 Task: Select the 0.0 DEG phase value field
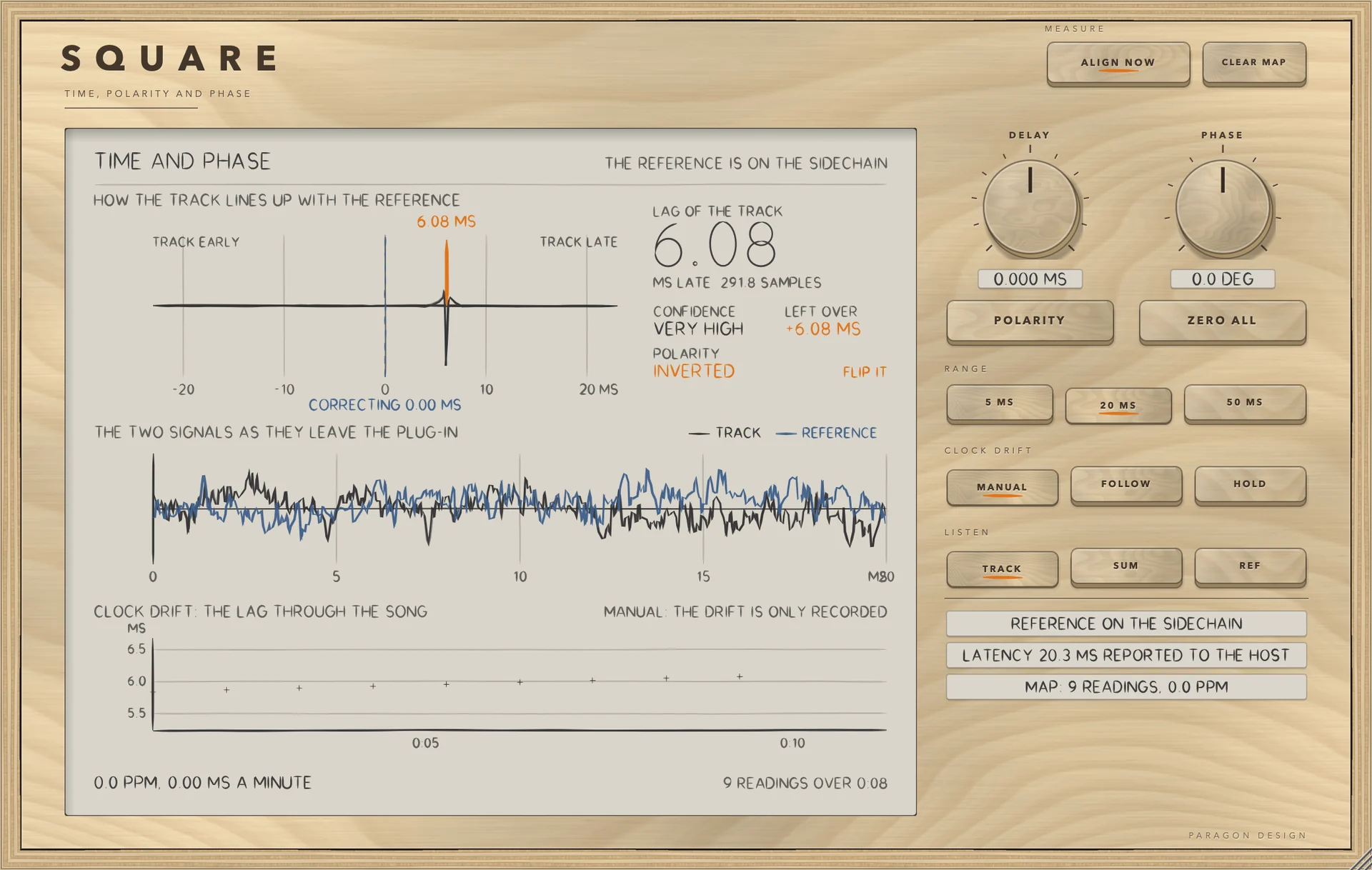point(1223,279)
